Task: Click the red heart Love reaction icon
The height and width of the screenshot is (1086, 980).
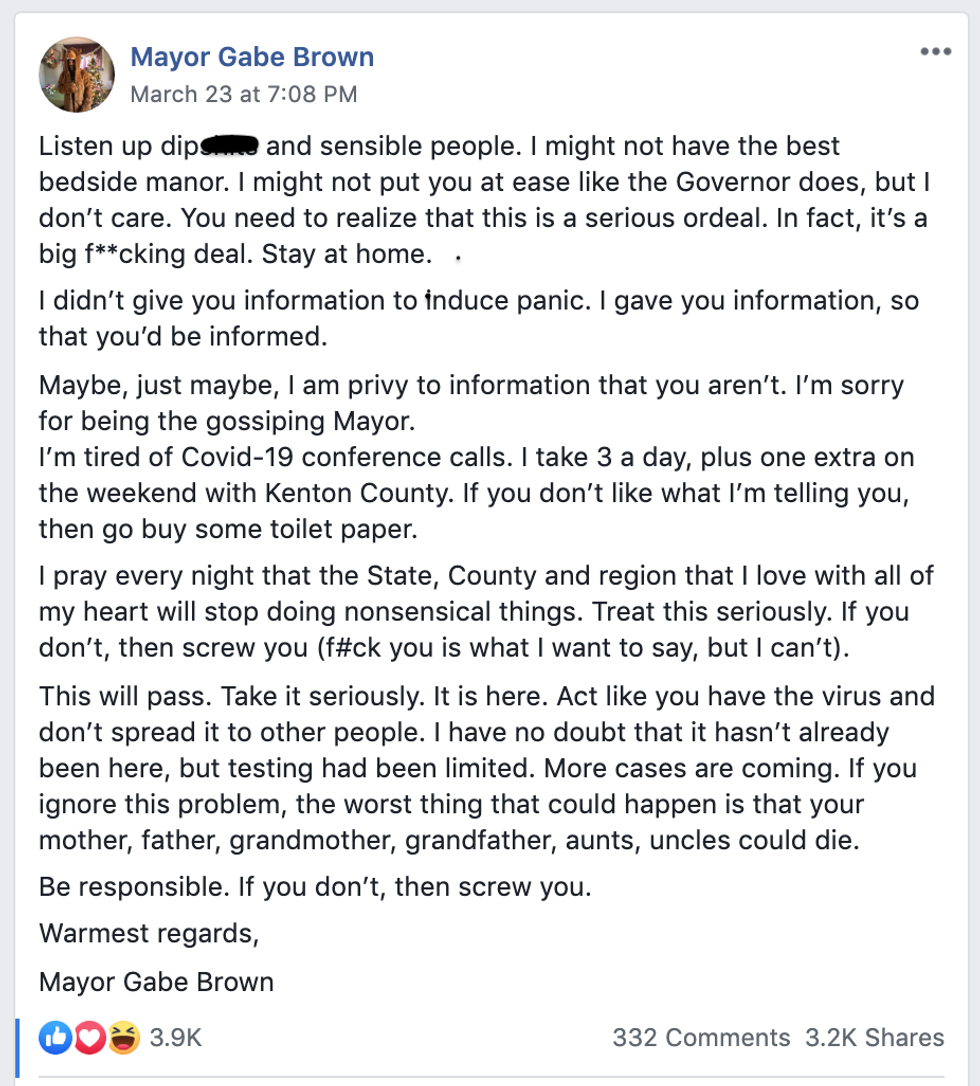Action: (90, 1038)
